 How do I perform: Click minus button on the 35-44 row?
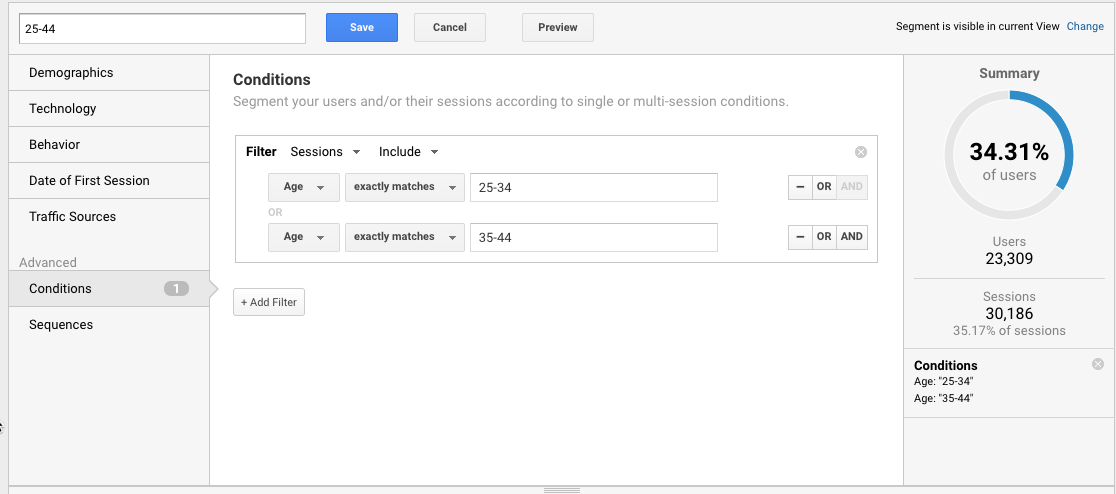pyautogui.click(x=800, y=237)
